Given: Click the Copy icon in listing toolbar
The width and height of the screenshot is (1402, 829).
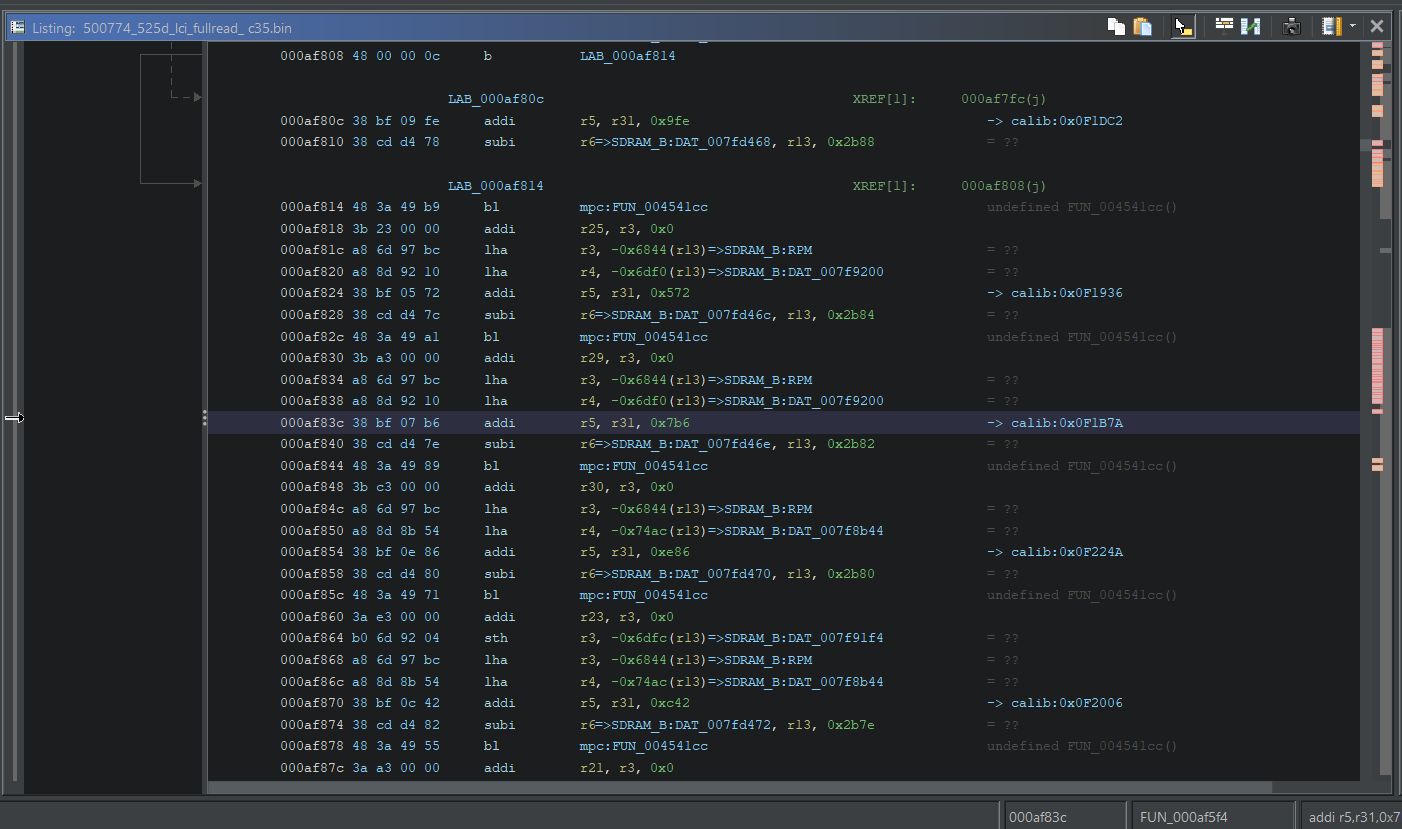Looking at the screenshot, I should 1116,27.
